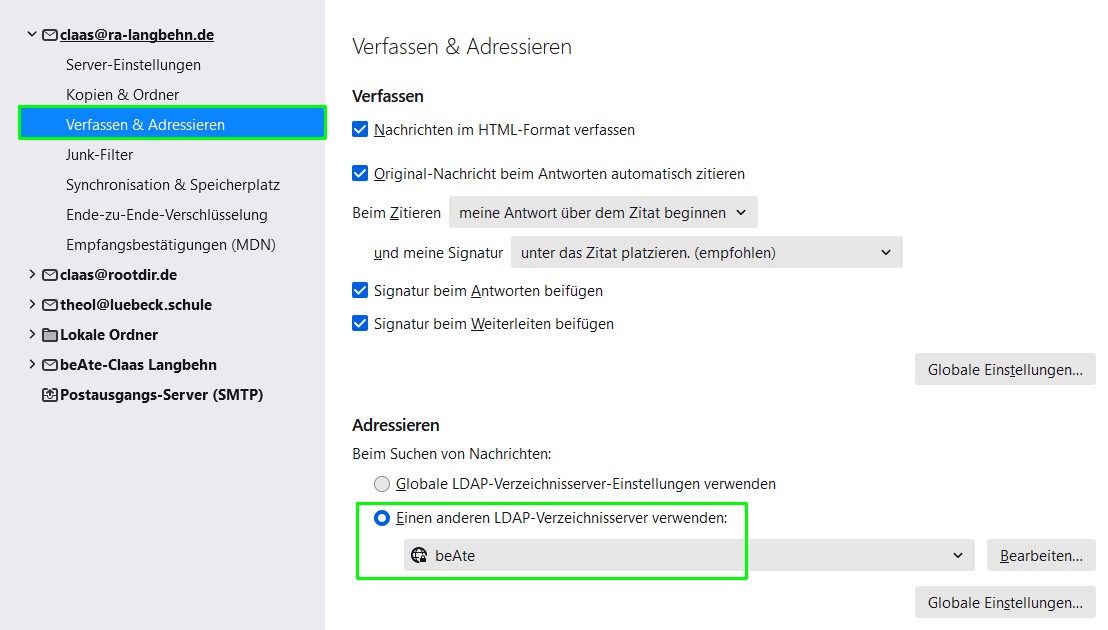Click the Lokale Ordner folder icon
Image resolution: width=1108 pixels, height=630 pixels.
[49, 335]
